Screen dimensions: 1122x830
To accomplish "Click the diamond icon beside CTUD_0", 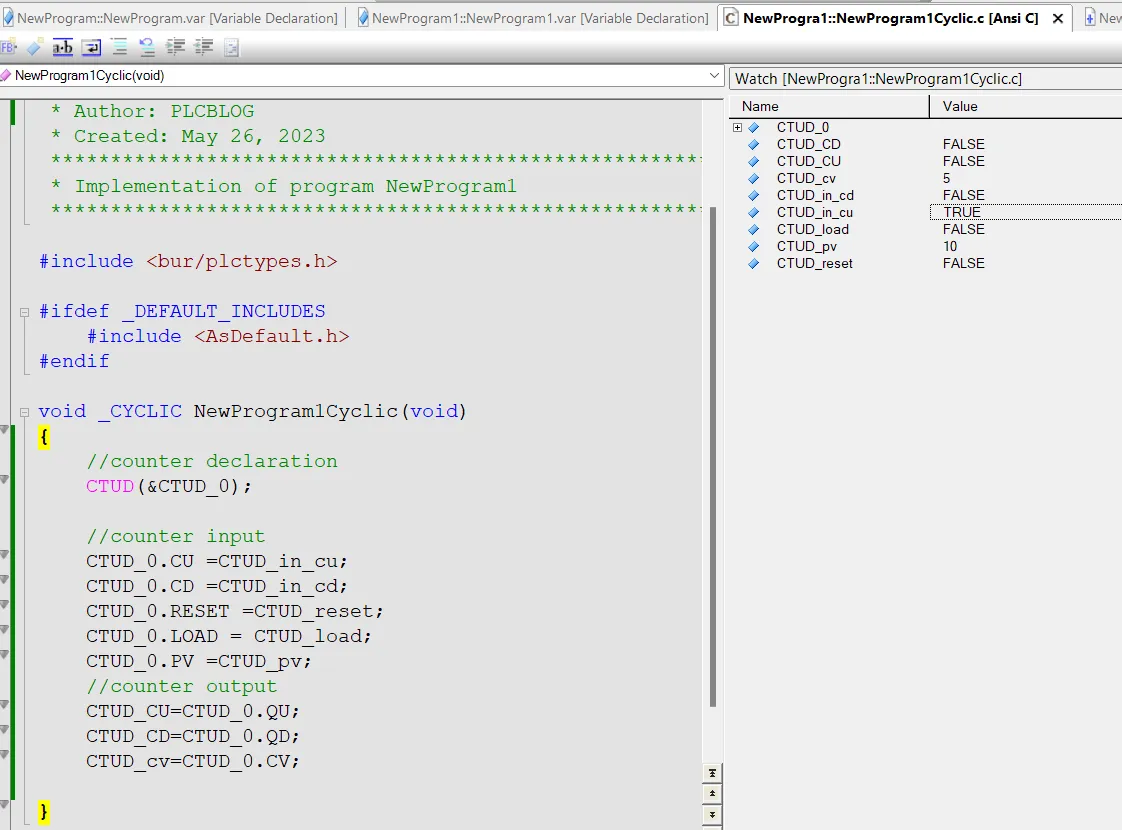I will pyautogui.click(x=753, y=127).
